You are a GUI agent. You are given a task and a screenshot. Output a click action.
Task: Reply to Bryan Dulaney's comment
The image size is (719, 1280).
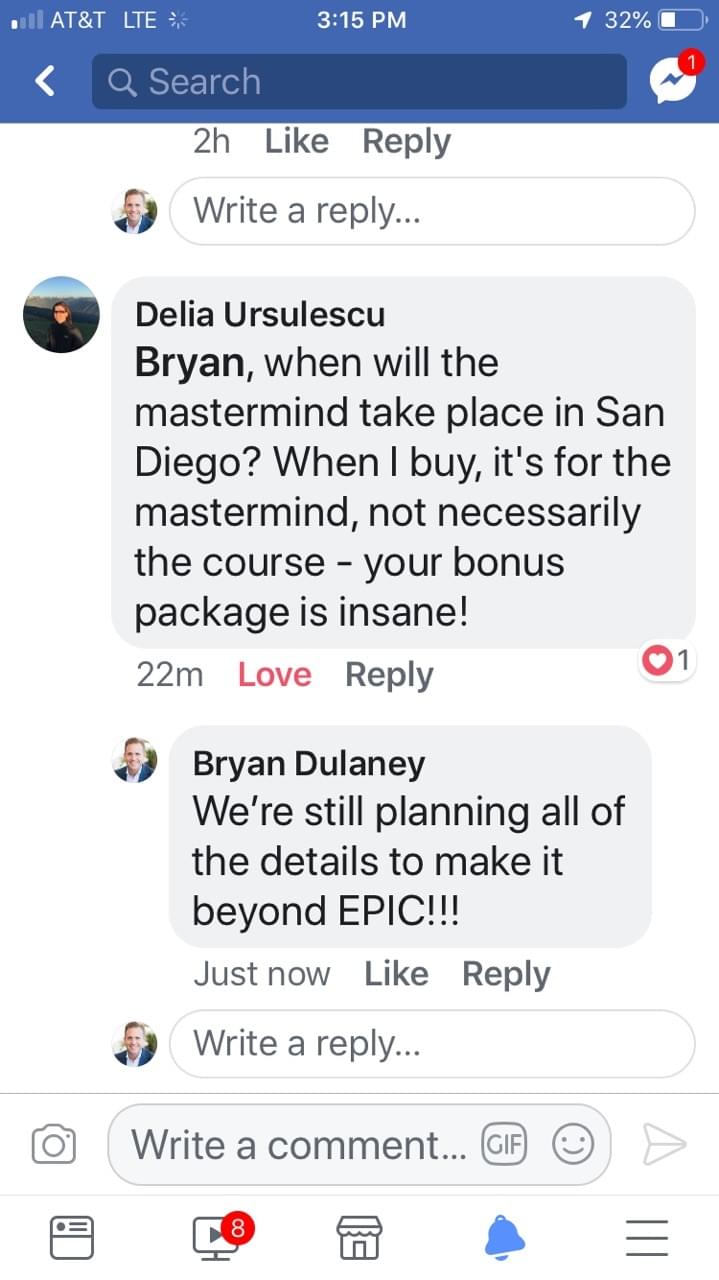[506, 974]
